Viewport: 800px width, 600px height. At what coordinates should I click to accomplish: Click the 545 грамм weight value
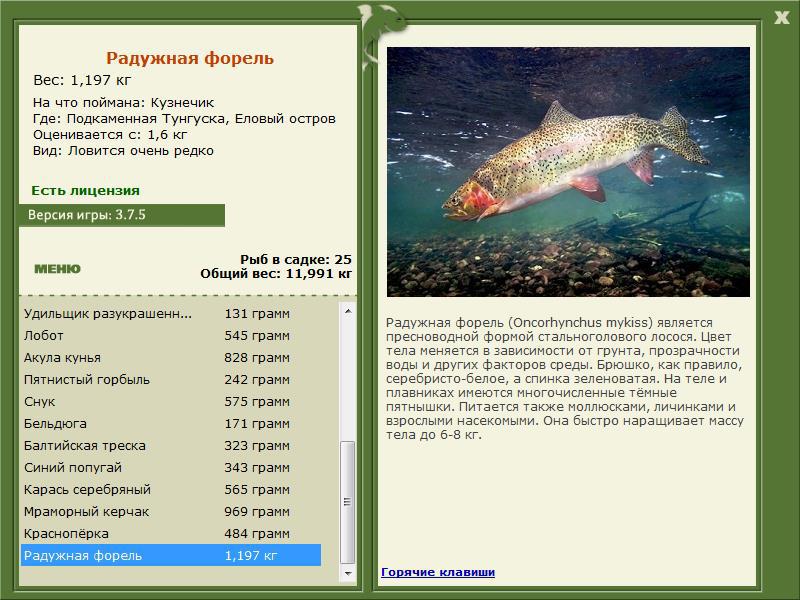(x=257, y=336)
